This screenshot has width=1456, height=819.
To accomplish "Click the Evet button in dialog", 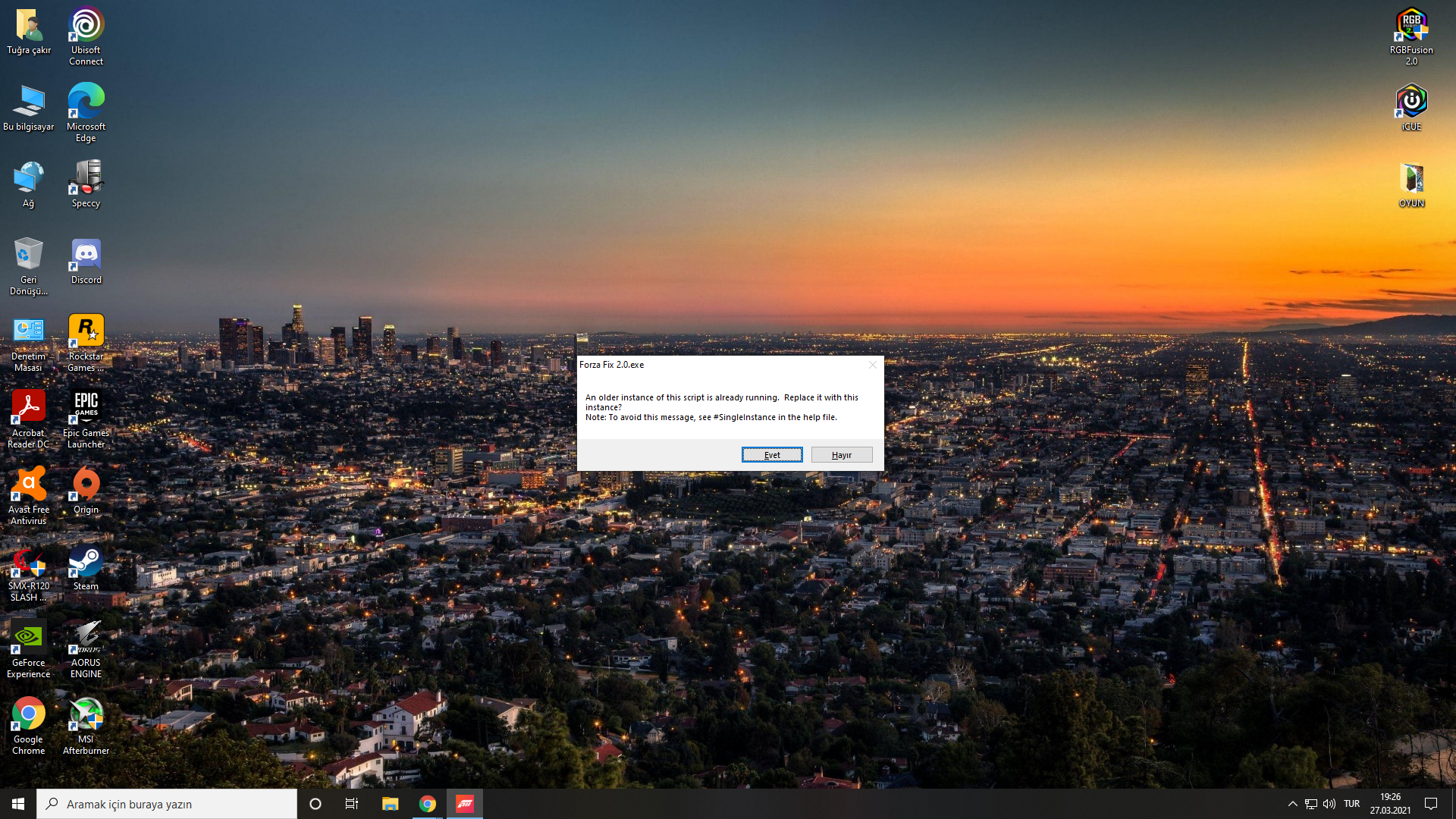I will click(x=771, y=455).
